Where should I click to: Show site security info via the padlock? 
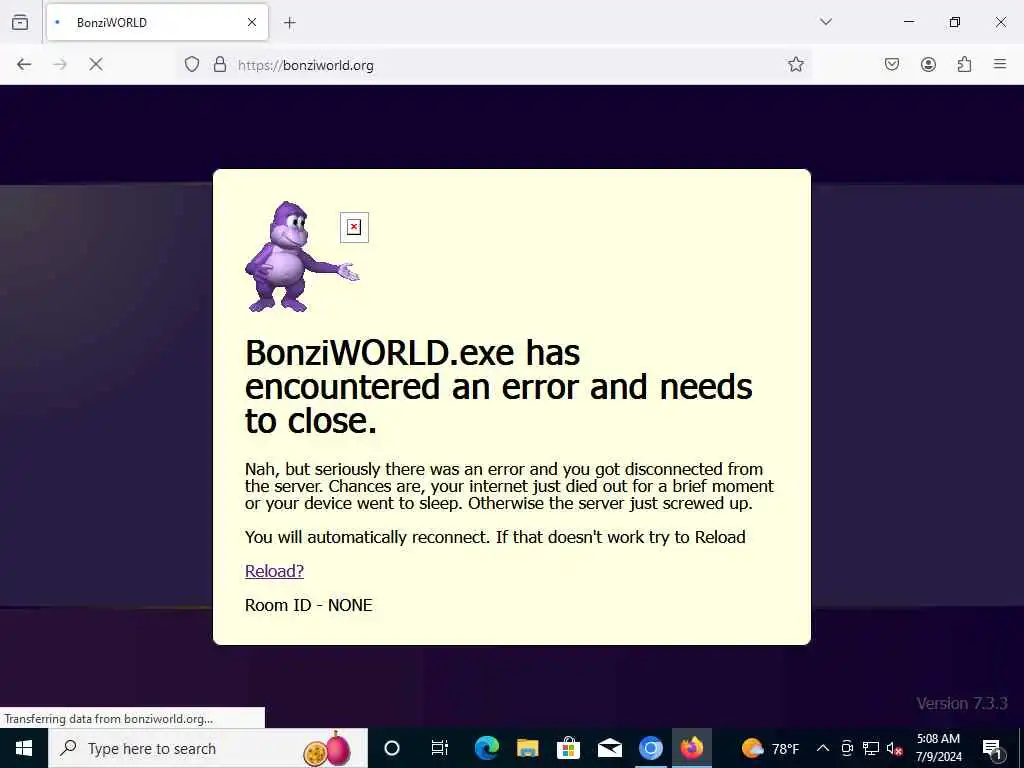pyautogui.click(x=220, y=64)
